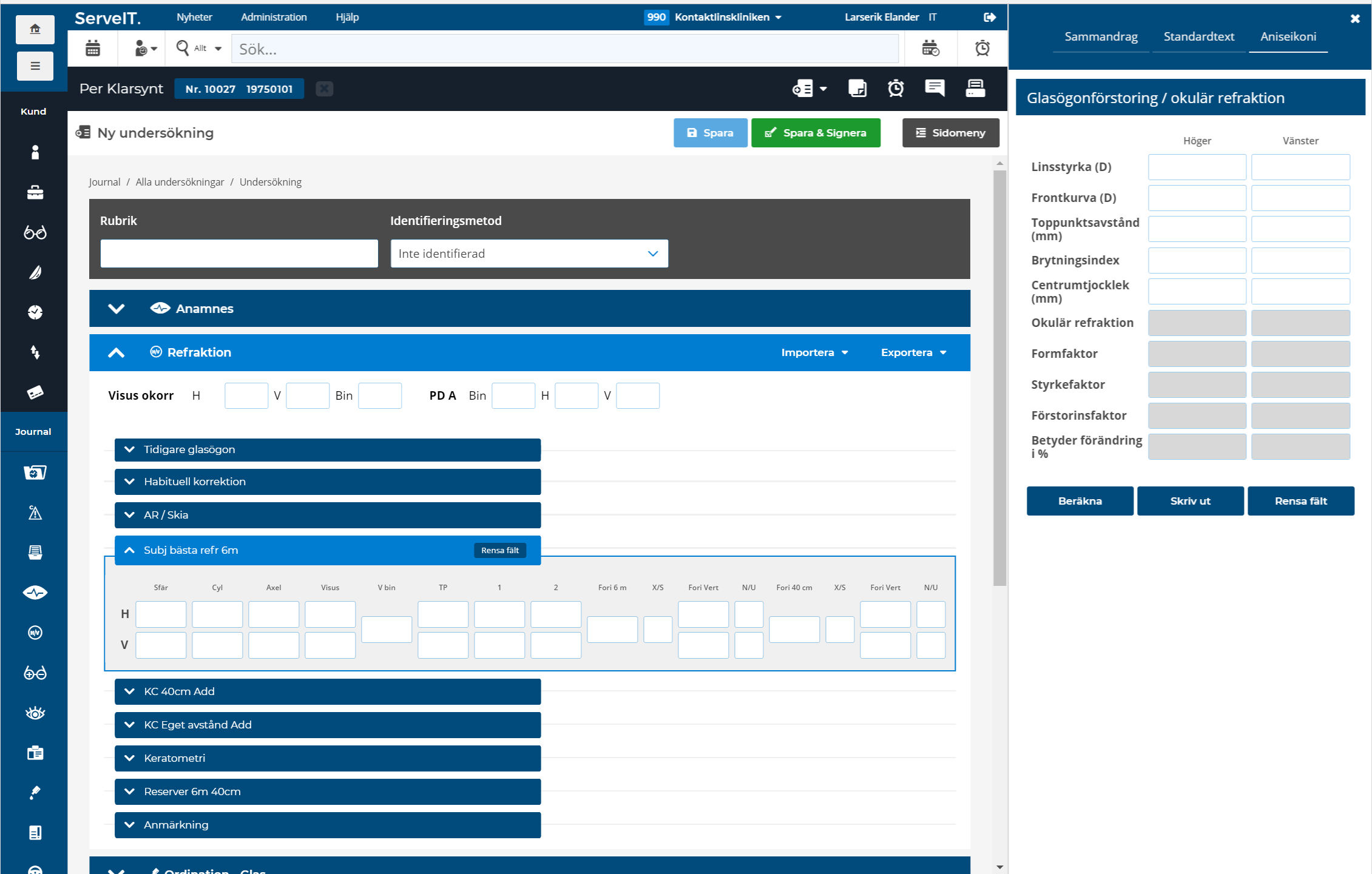
Task: Click the alarm/clock icon in top toolbar
Action: [x=983, y=47]
